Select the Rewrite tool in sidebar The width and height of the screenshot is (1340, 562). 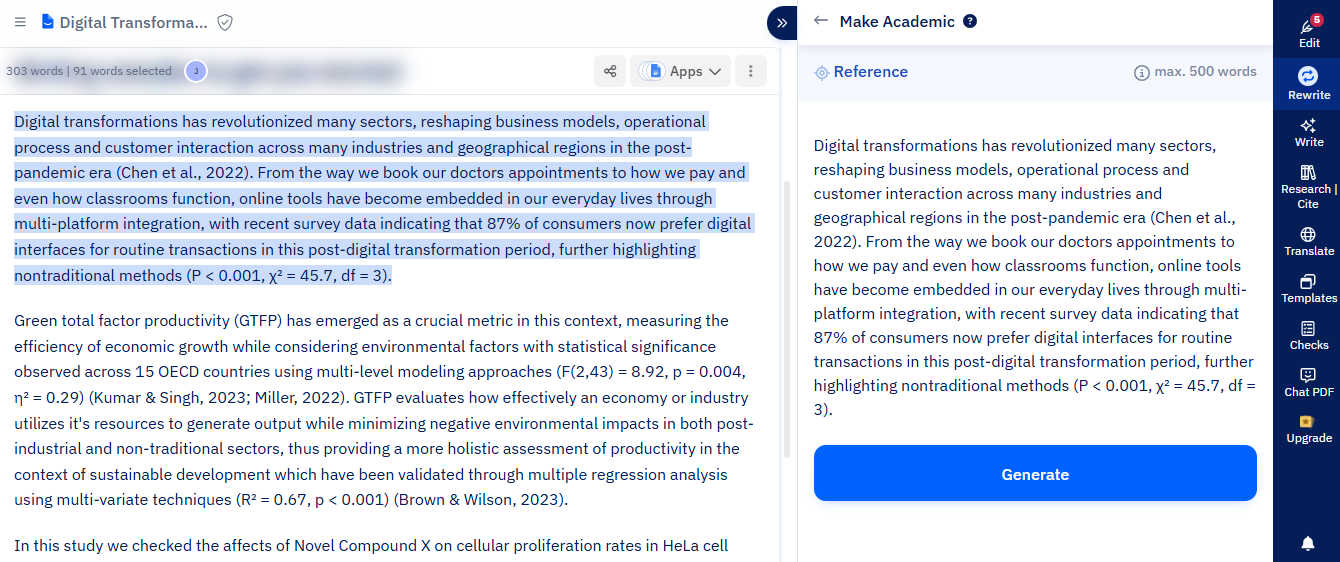tap(1308, 83)
